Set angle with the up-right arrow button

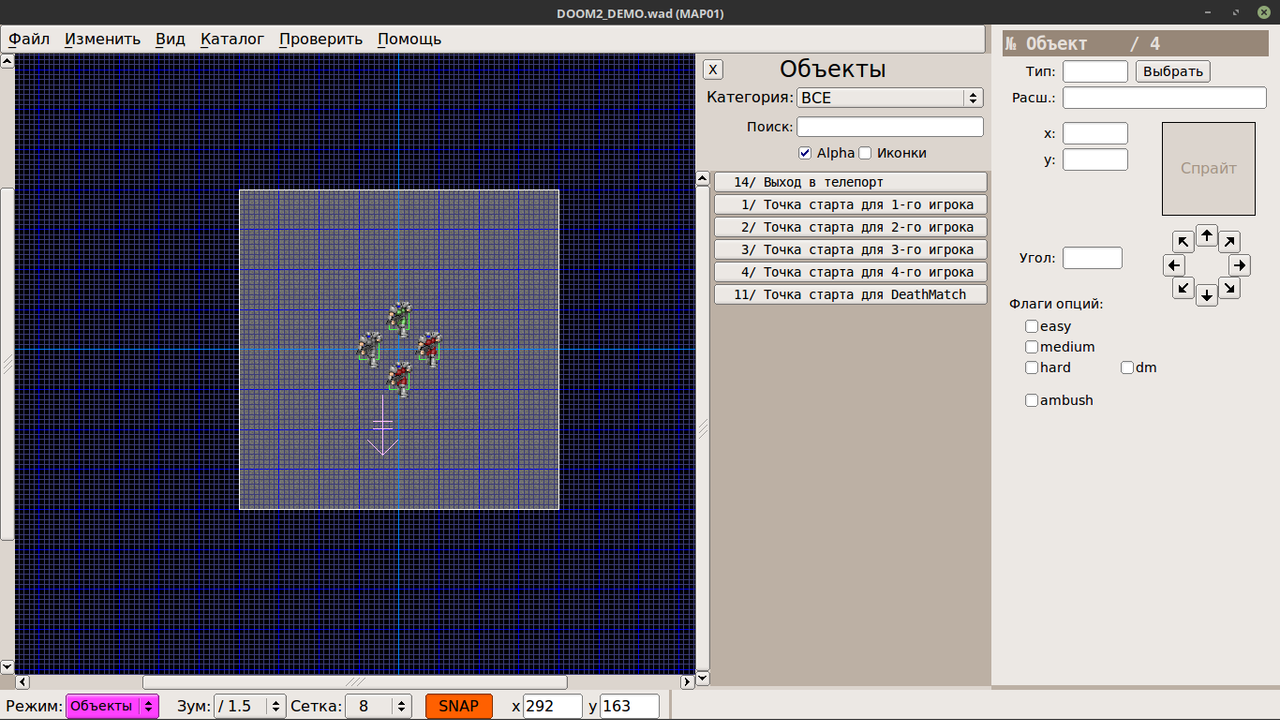(1230, 242)
